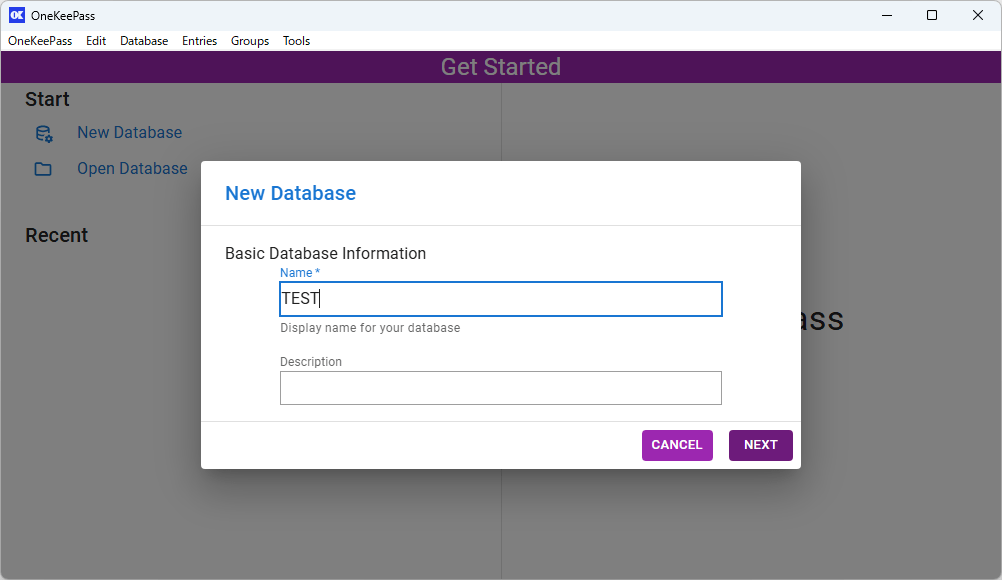This screenshot has width=1002, height=580.
Task: Click the OneKeePass logo in title bar
Action: (16, 15)
